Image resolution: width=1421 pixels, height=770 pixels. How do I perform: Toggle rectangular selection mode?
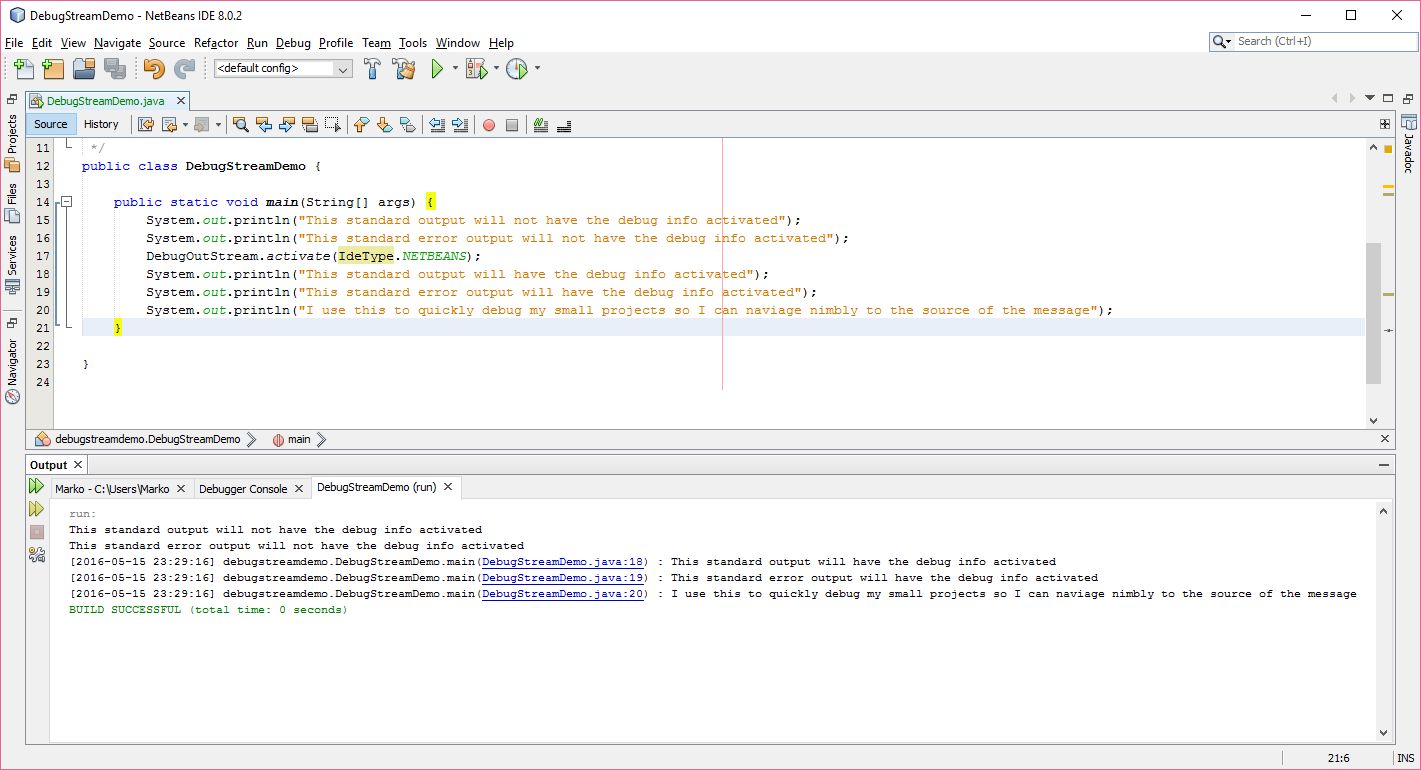(x=333, y=124)
